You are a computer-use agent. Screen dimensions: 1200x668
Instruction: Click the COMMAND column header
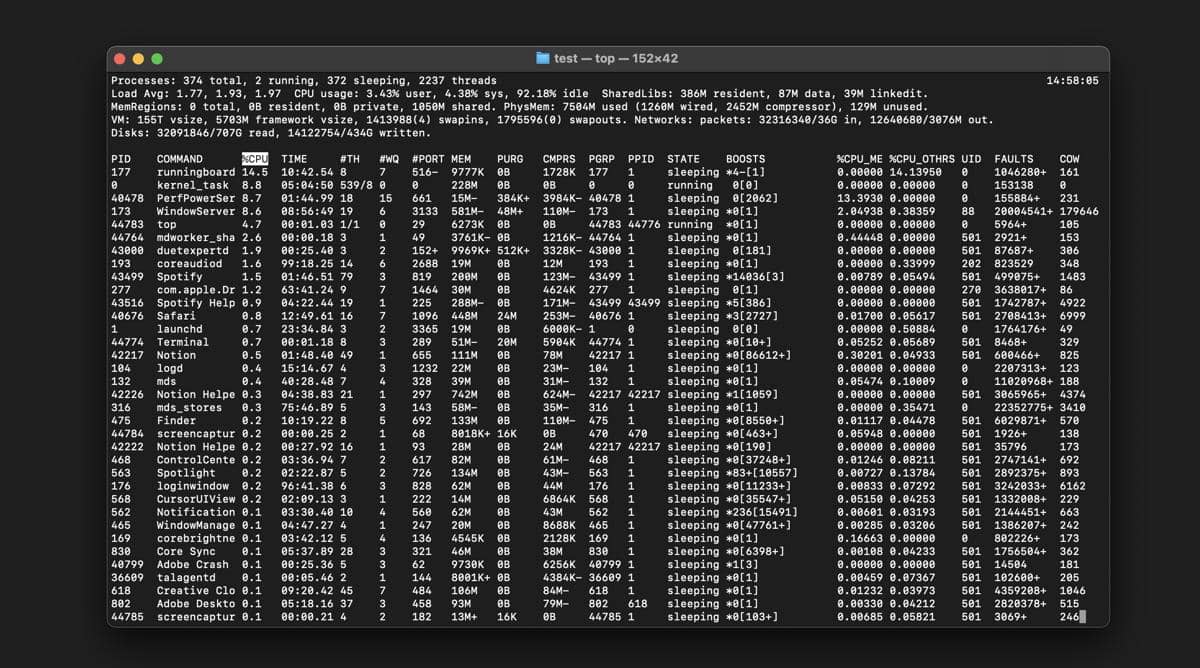(x=180, y=159)
